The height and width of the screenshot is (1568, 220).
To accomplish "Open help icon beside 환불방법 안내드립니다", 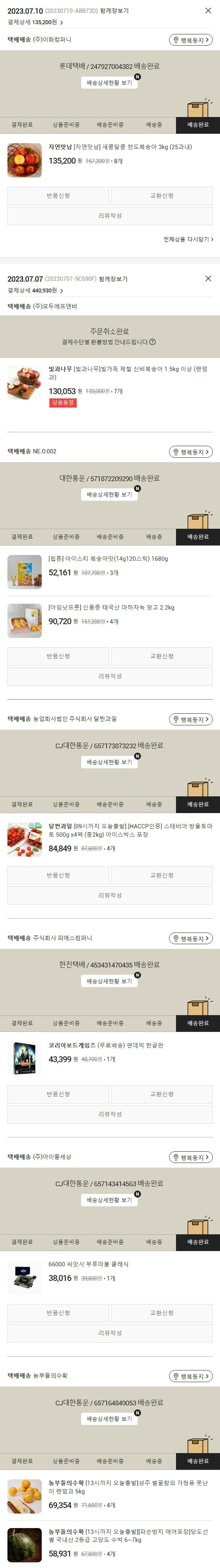I will [152, 342].
